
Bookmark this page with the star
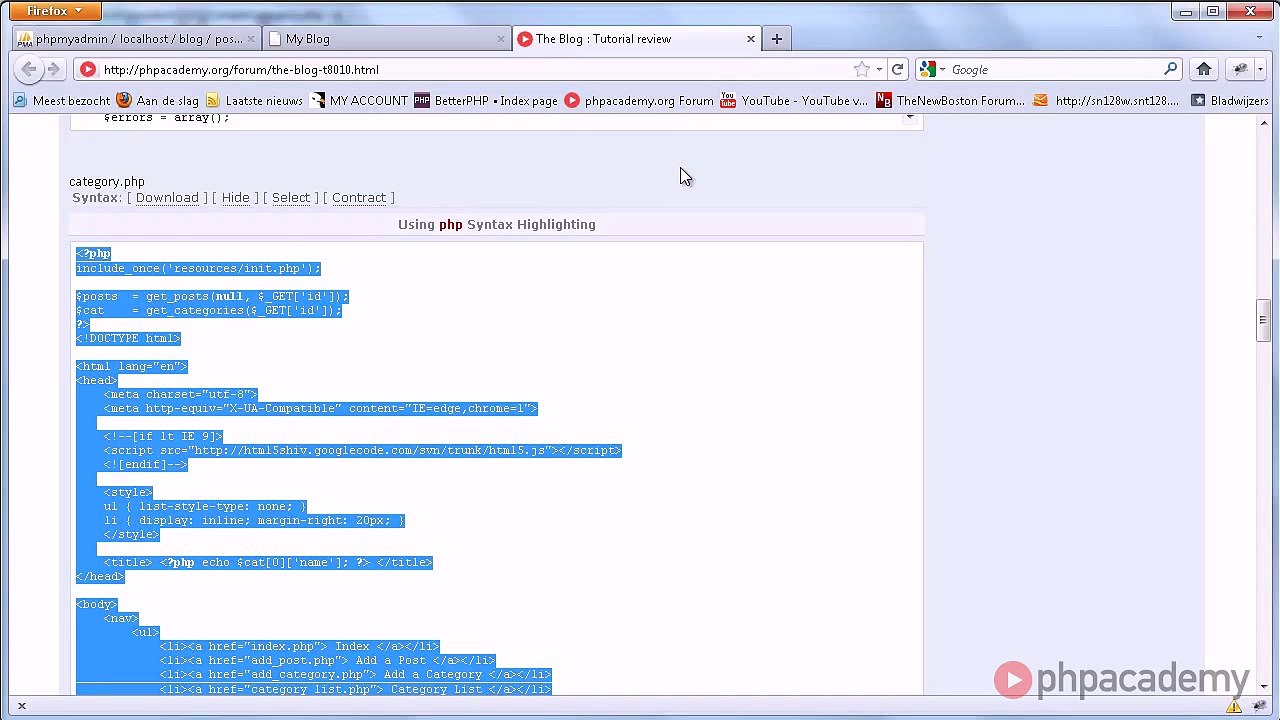pos(862,69)
